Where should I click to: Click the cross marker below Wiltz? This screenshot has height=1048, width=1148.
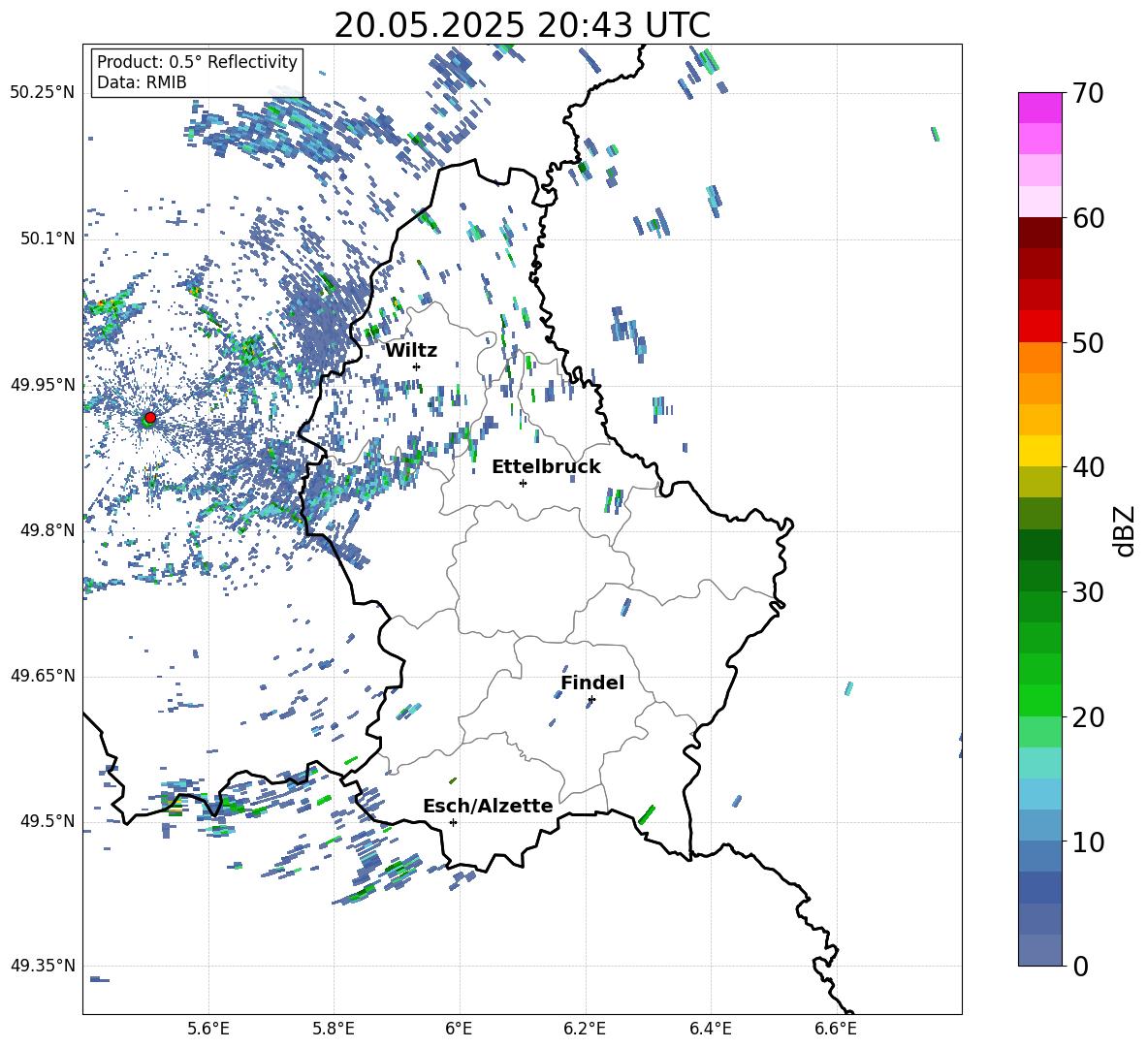(x=417, y=366)
